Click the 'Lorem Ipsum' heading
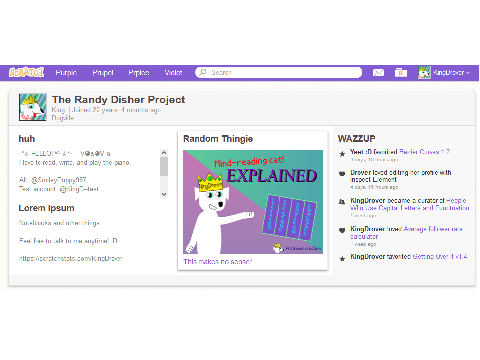480x360 pixels. pyautogui.click(x=46, y=208)
